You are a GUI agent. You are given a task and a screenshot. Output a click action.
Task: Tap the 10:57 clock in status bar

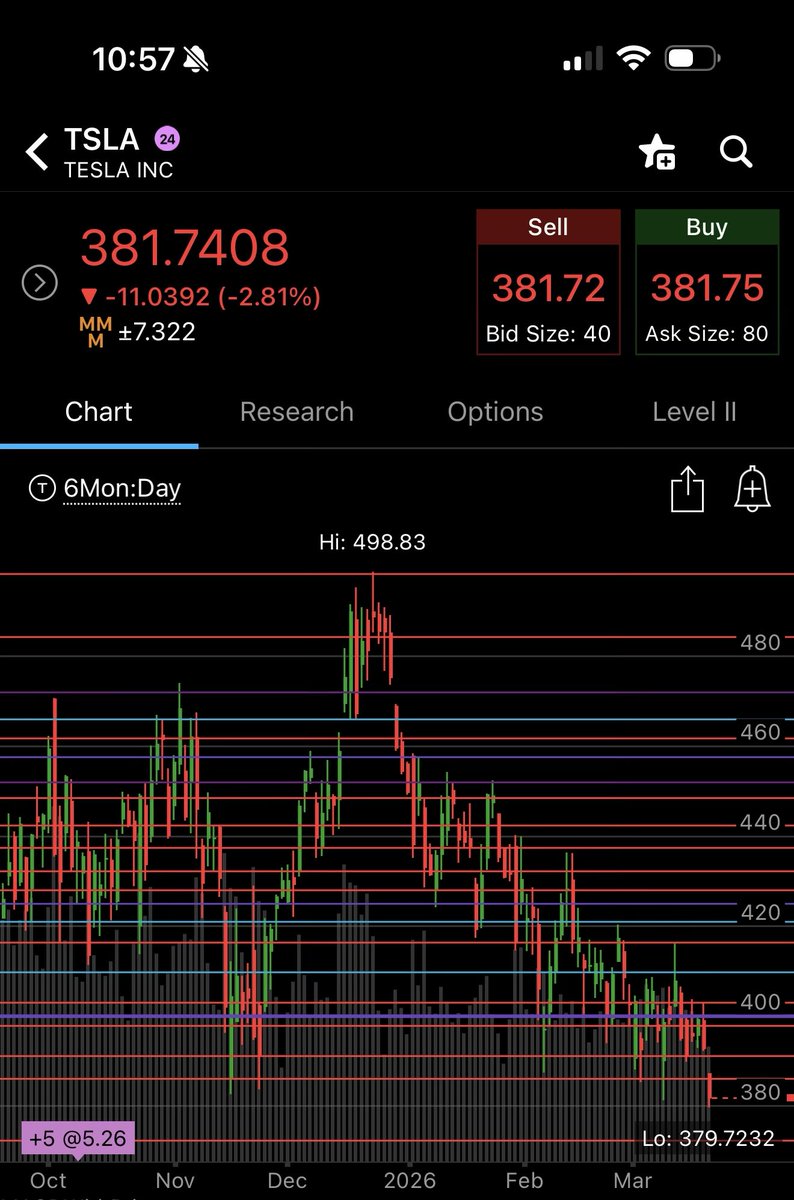[x=134, y=60]
